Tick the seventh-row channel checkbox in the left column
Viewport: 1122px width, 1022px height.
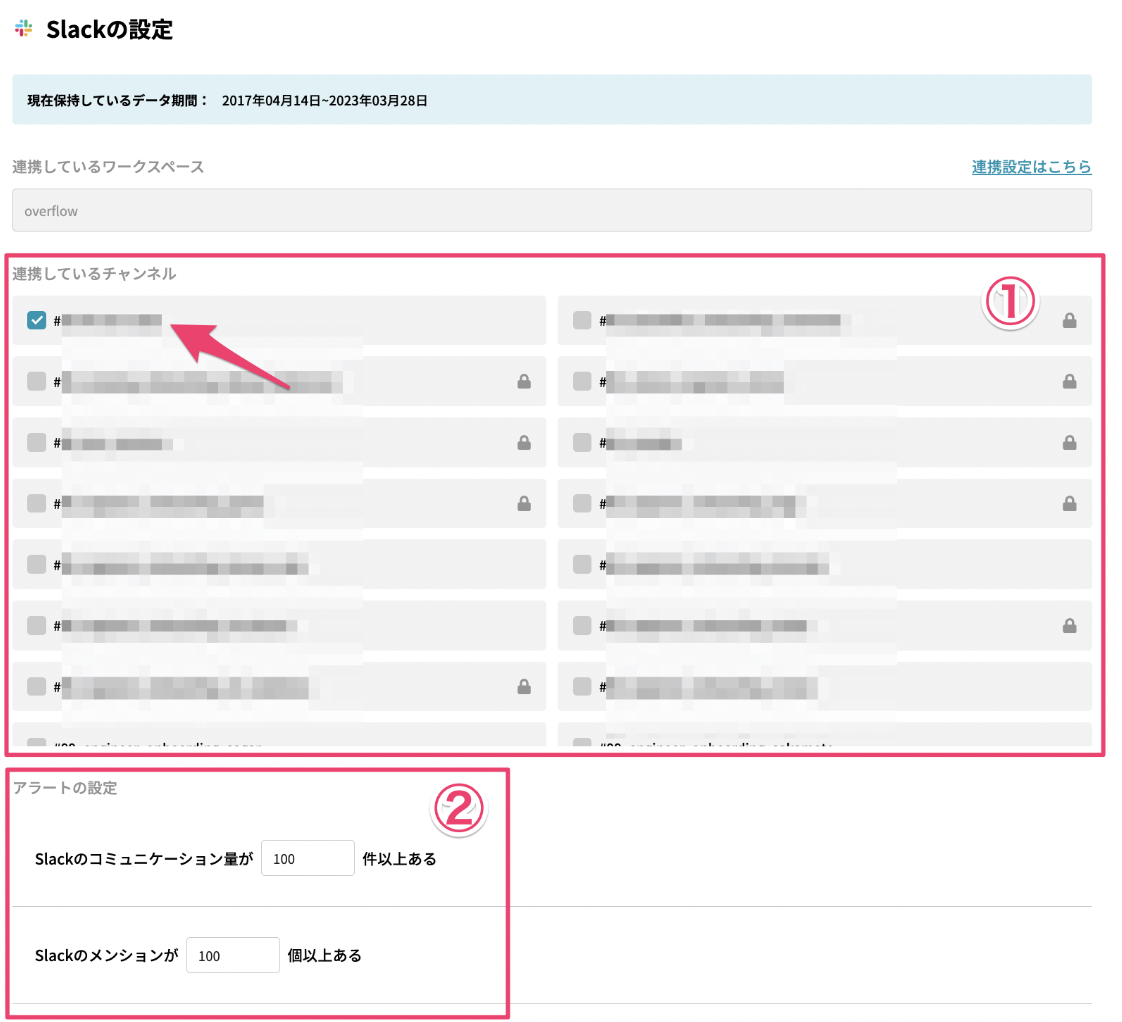coord(36,686)
